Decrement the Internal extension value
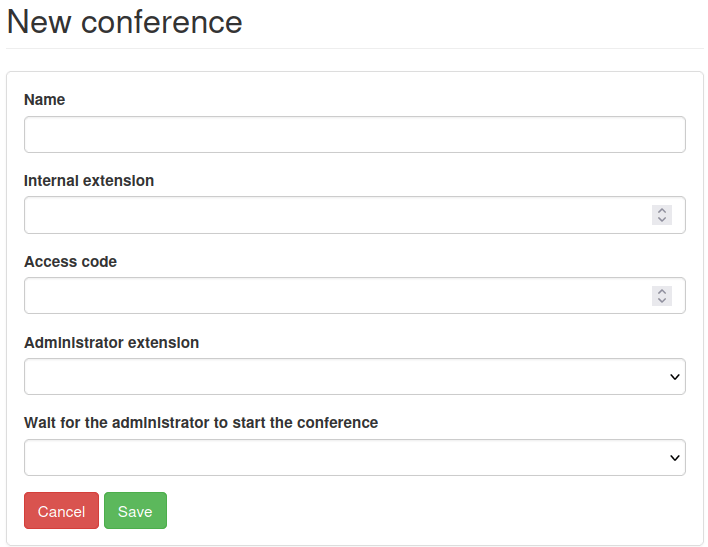This screenshot has height=547, width=708. tap(662, 220)
